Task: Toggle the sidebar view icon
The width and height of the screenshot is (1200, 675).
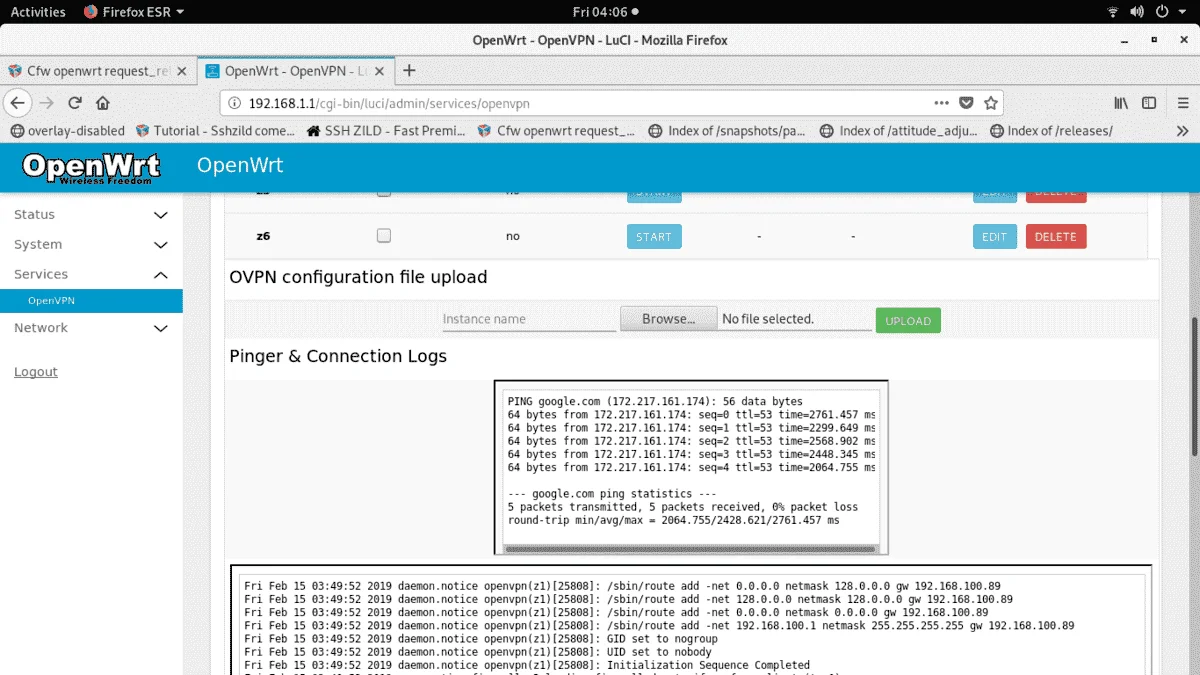Action: point(1149,103)
